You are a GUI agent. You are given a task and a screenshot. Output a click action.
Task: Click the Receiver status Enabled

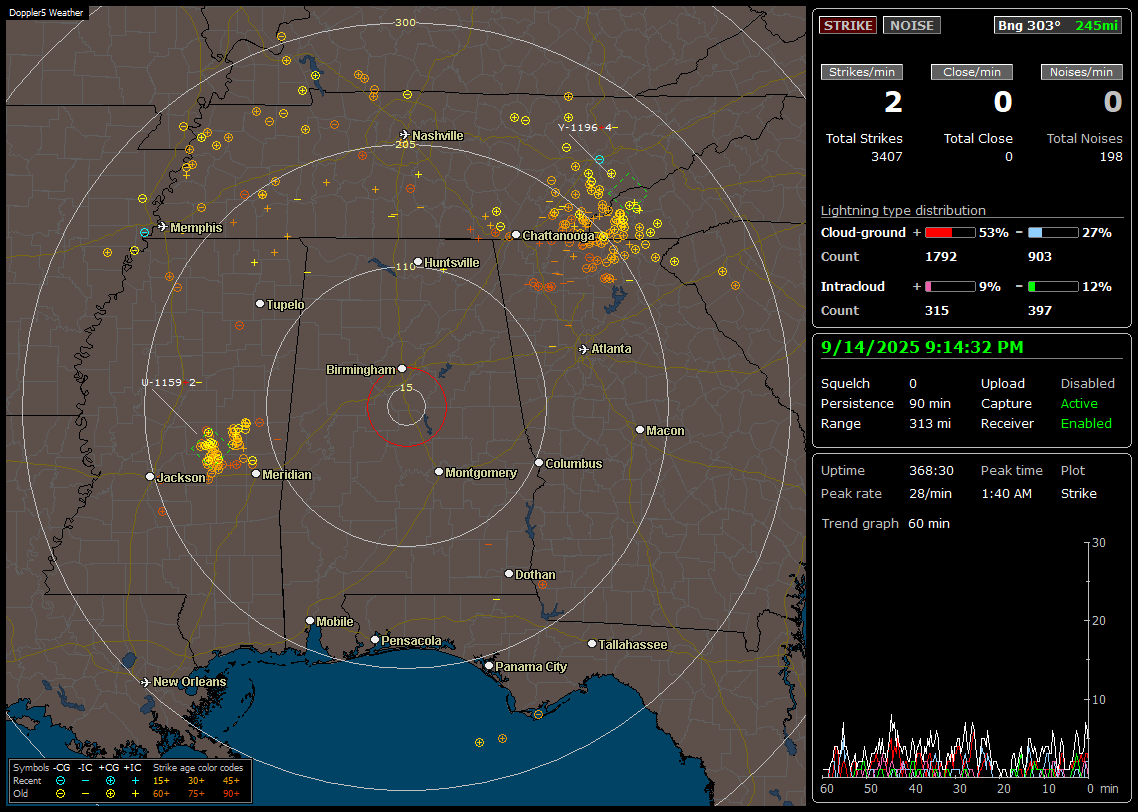click(x=1086, y=424)
